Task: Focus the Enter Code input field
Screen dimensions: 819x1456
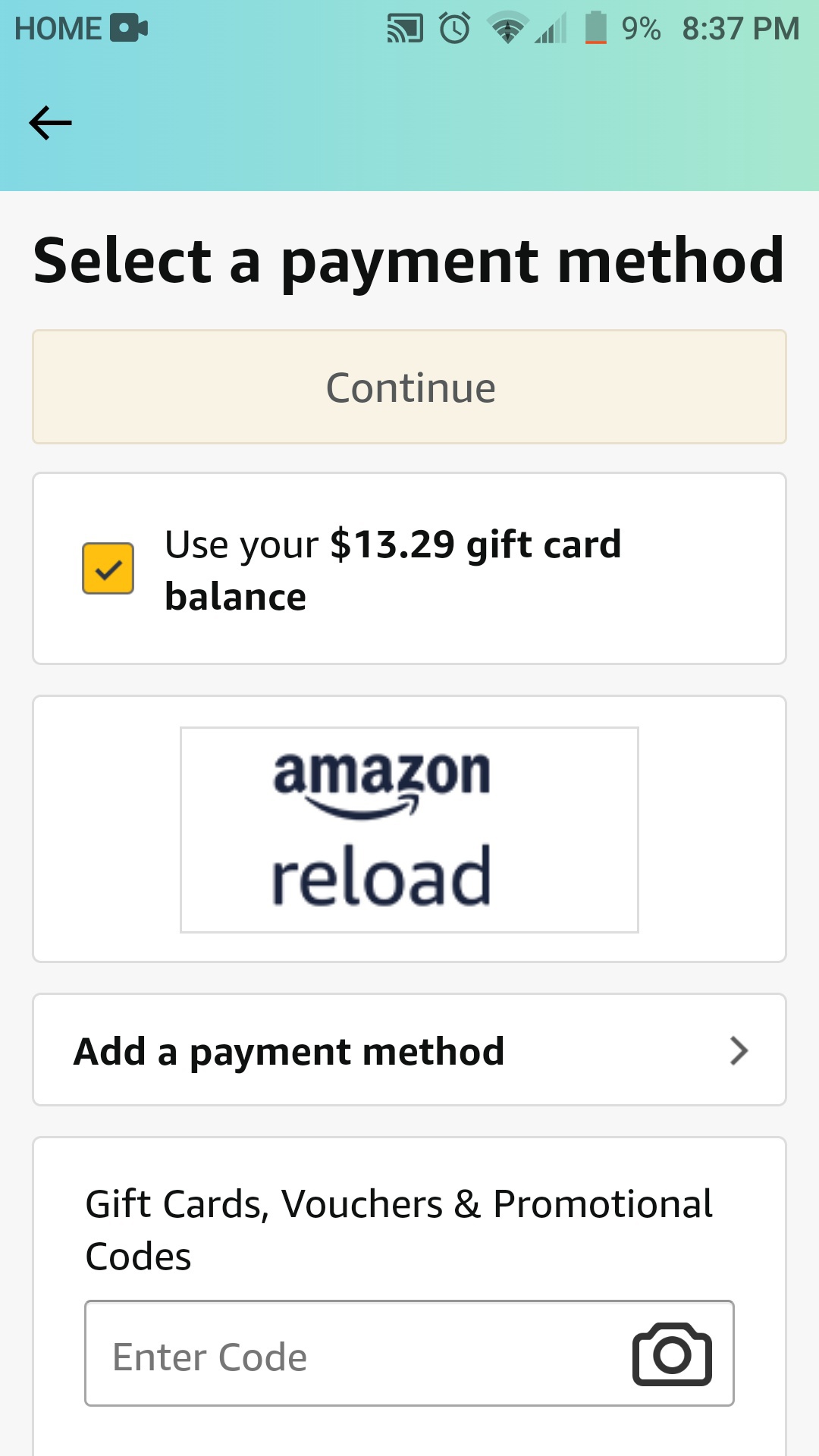Action: click(x=356, y=1355)
